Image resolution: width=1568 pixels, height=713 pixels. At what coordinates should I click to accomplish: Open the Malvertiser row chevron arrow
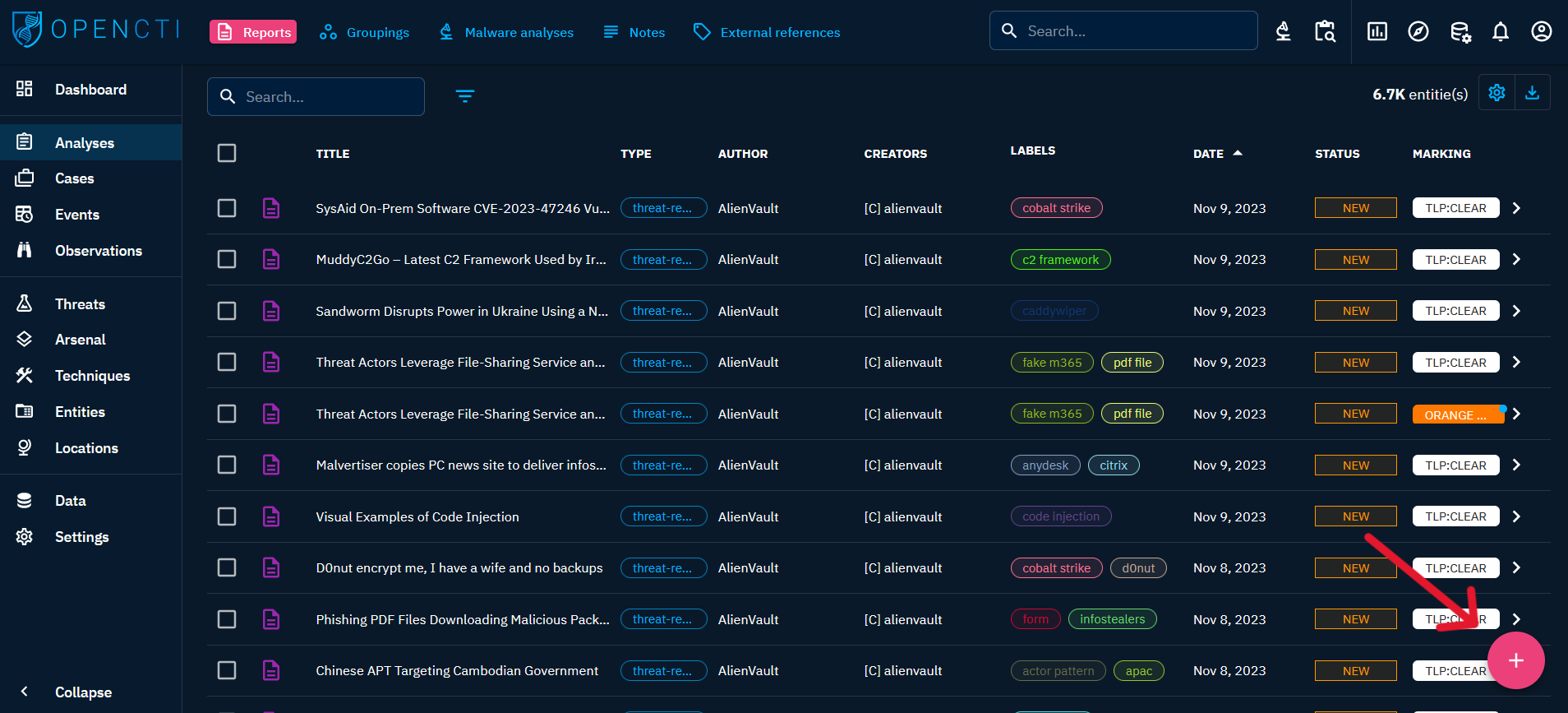coord(1517,465)
